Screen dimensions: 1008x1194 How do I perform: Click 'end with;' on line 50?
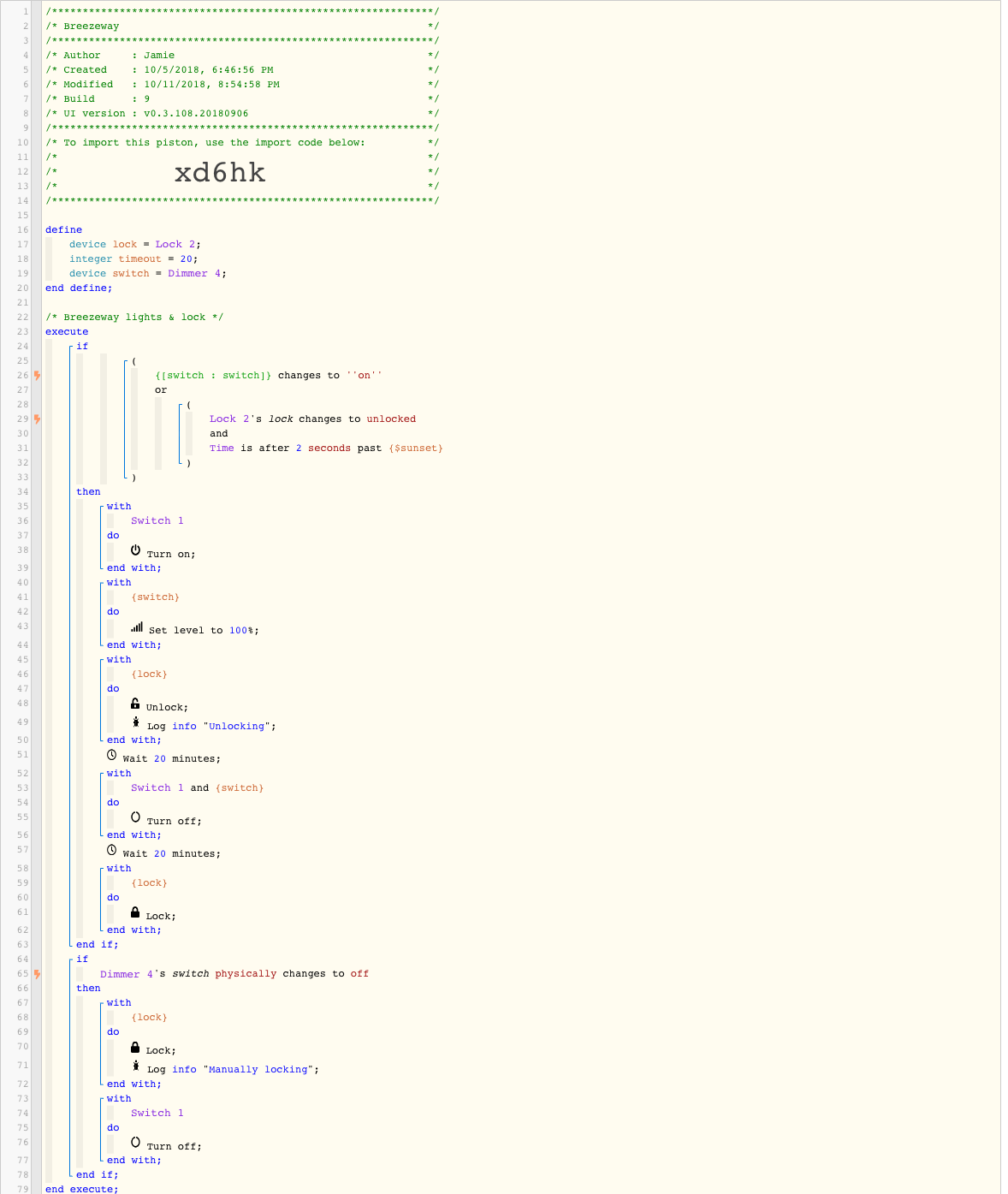pyautogui.click(x=134, y=740)
